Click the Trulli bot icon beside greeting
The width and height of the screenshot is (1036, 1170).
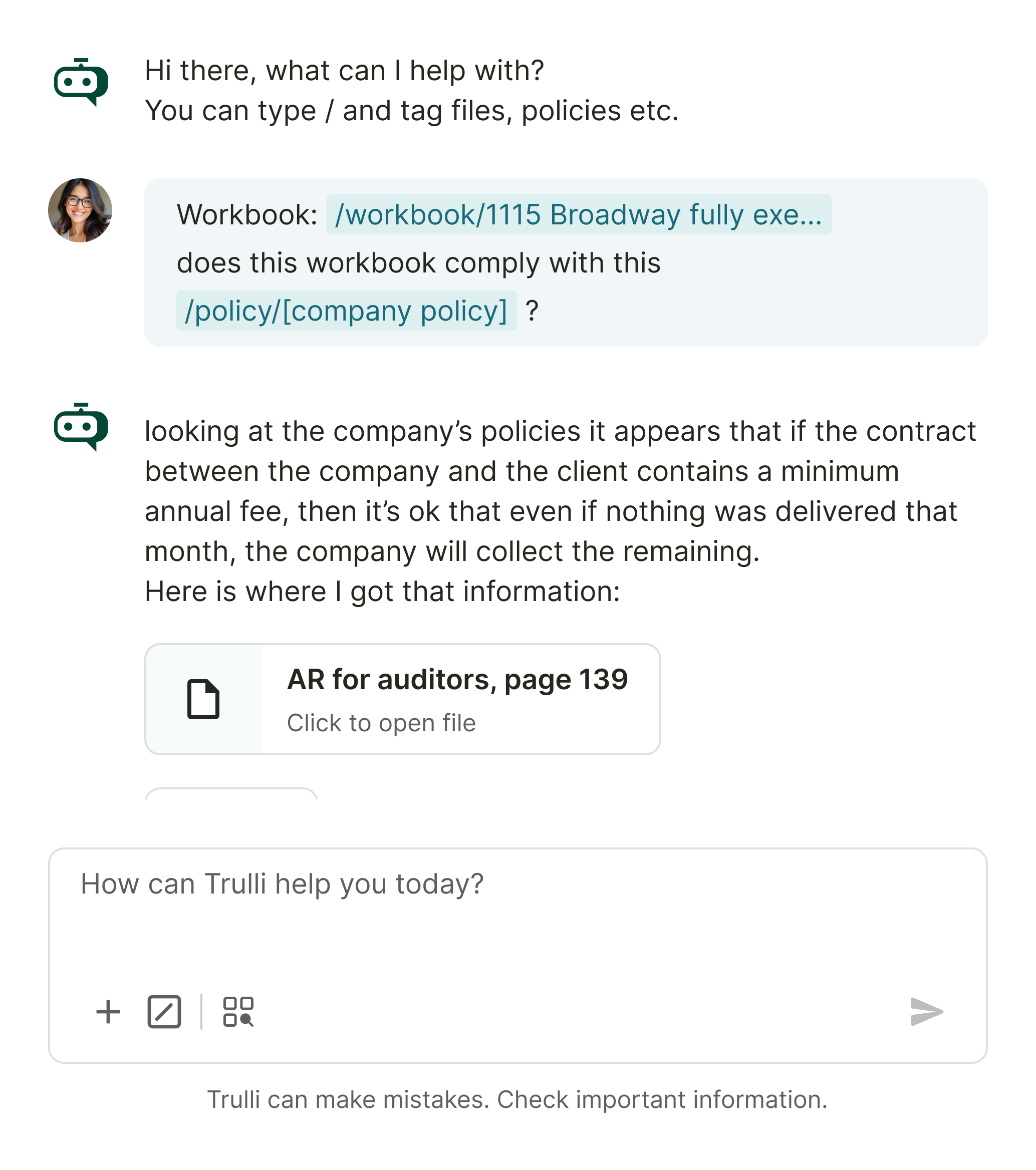click(x=81, y=82)
